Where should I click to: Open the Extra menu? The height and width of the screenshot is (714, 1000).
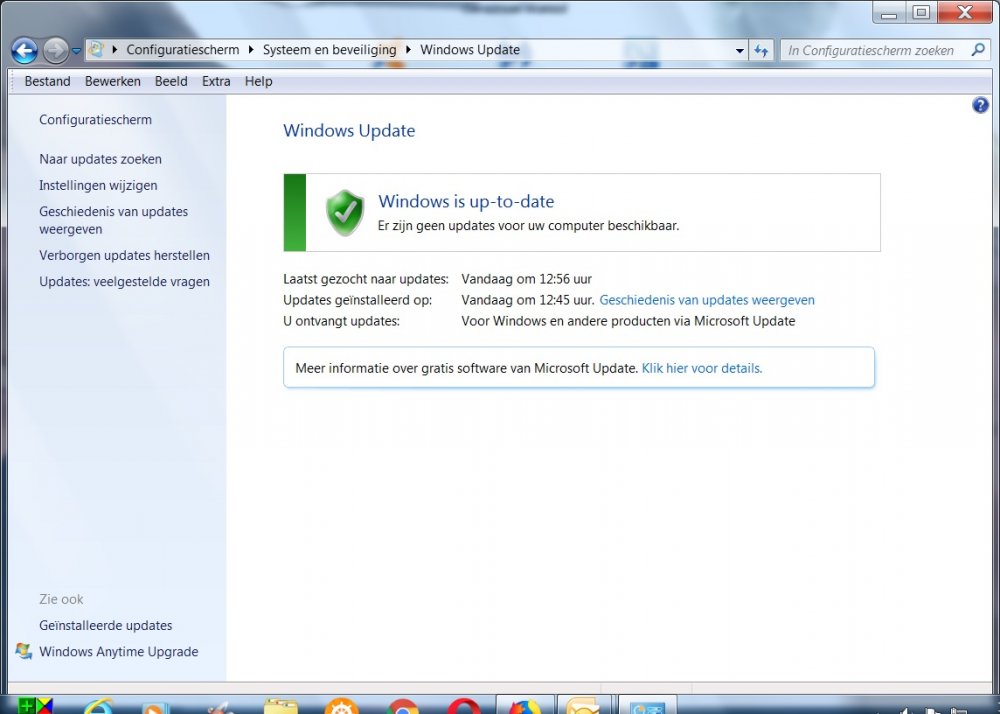point(216,82)
